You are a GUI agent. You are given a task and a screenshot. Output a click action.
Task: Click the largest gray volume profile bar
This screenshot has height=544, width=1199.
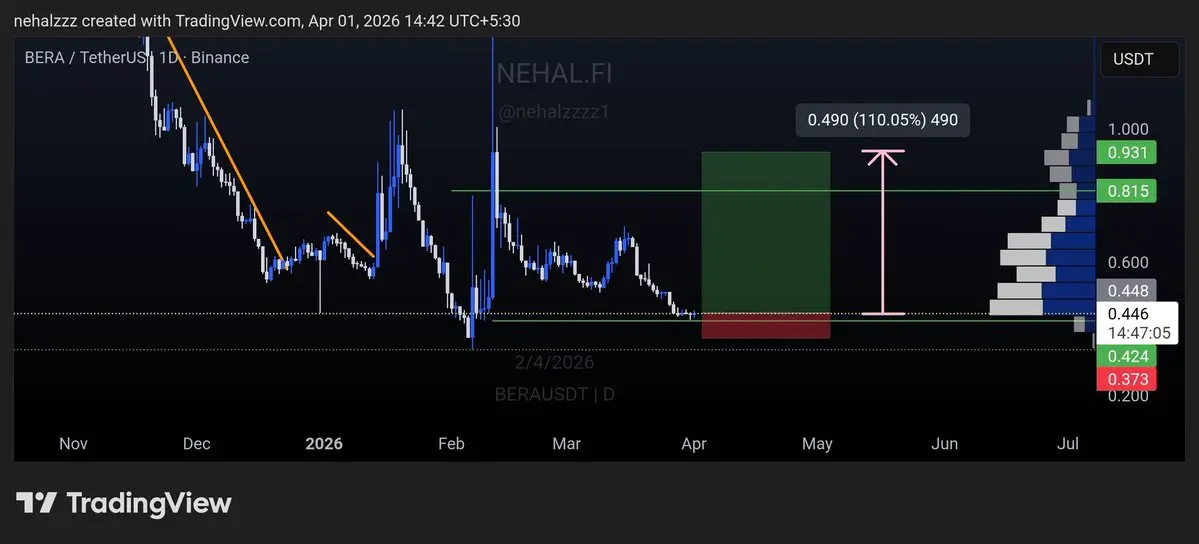point(1016,307)
